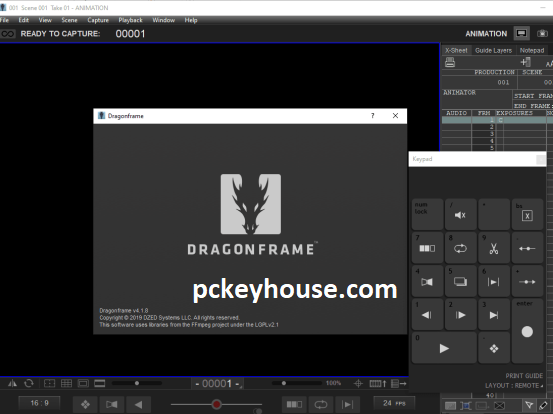
Task: Click key 2 step forward on Keypad
Action: pos(460,314)
